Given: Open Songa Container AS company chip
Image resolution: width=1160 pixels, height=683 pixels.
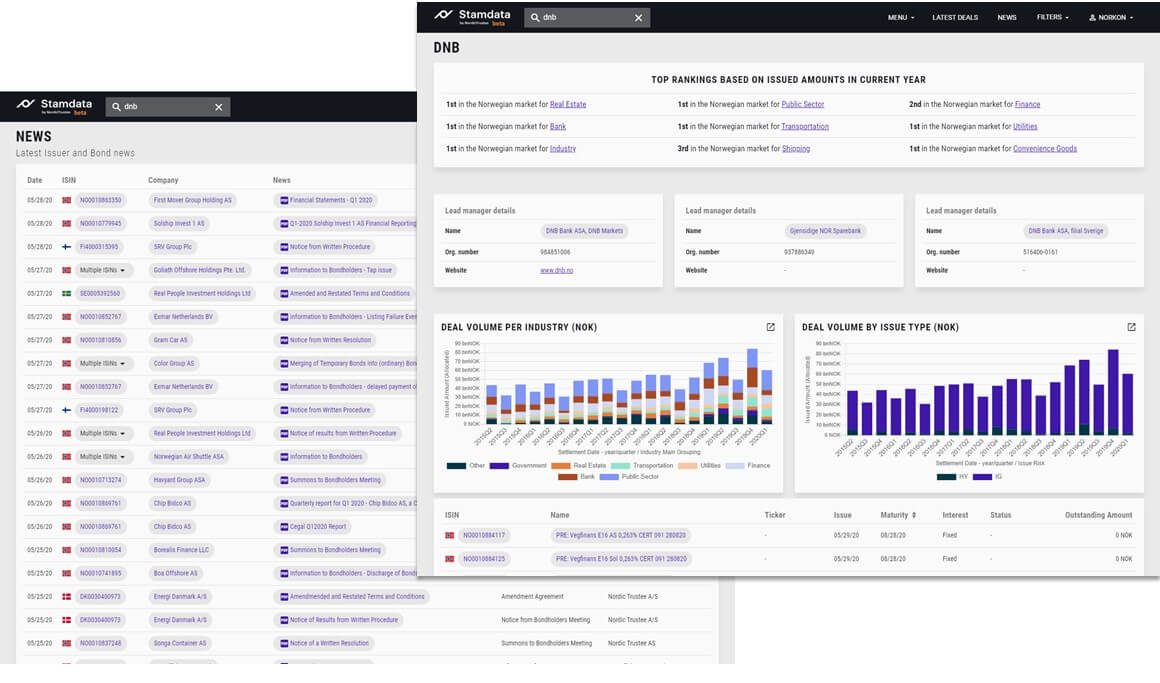Looking at the screenshot, I should click(x=180, y=644).
